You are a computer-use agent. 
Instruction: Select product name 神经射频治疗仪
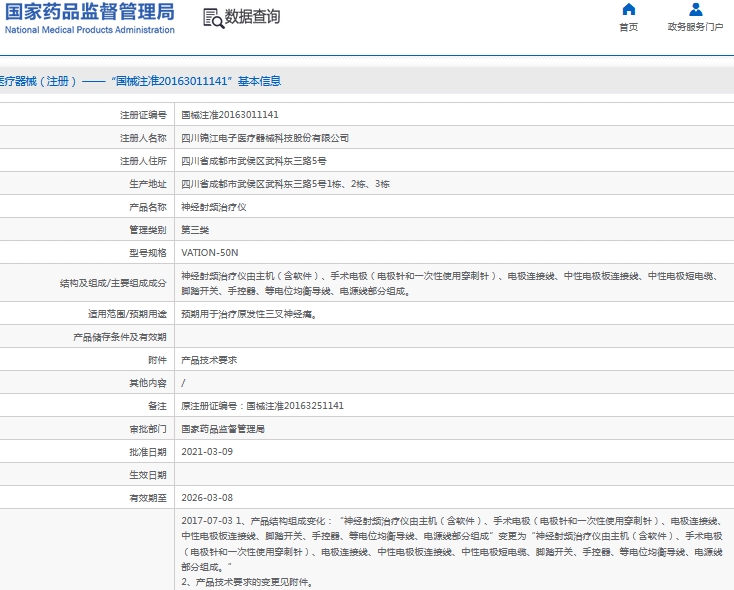(213, 207)
